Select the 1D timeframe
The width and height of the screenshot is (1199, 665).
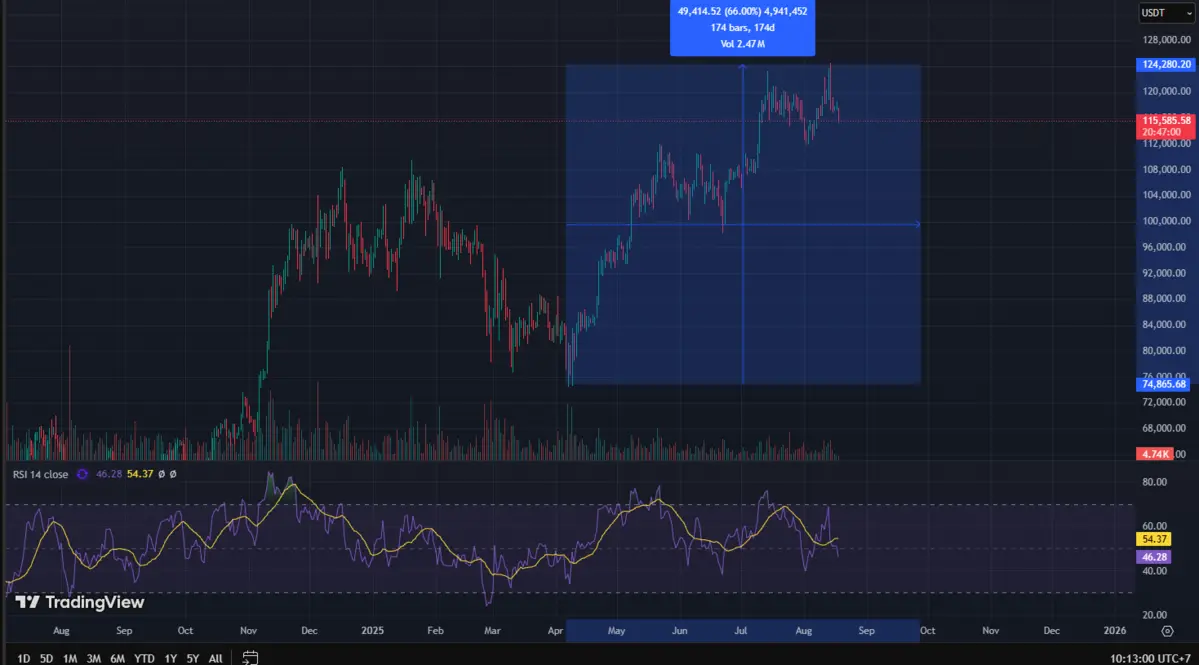[22, 658]
